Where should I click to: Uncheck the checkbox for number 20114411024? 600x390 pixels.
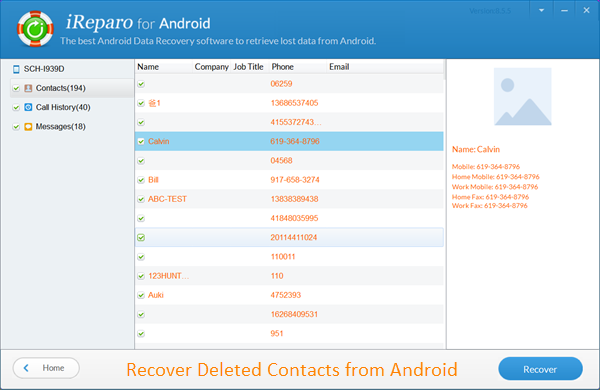tap(141, 238)
